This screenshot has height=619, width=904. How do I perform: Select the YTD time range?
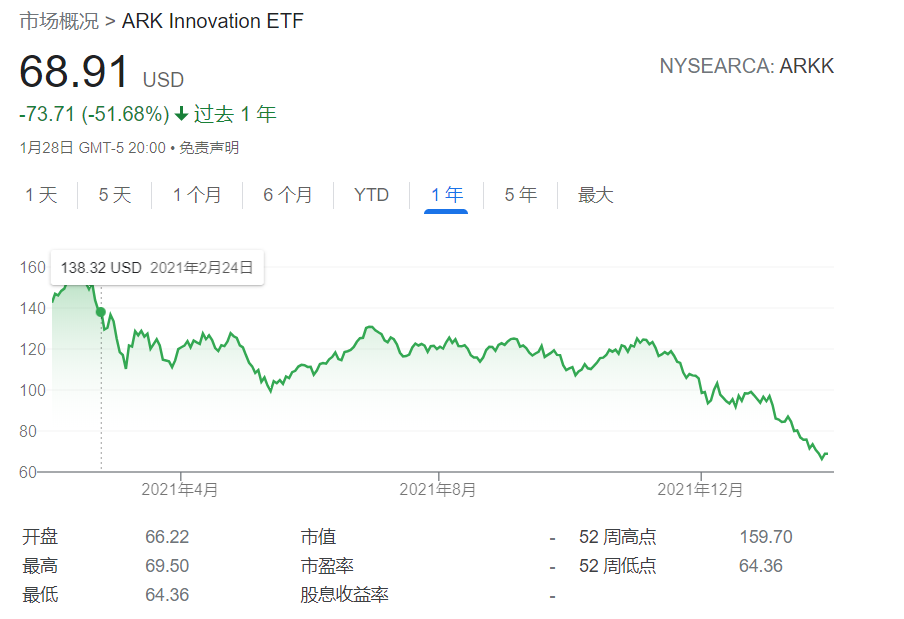point(371,195)
